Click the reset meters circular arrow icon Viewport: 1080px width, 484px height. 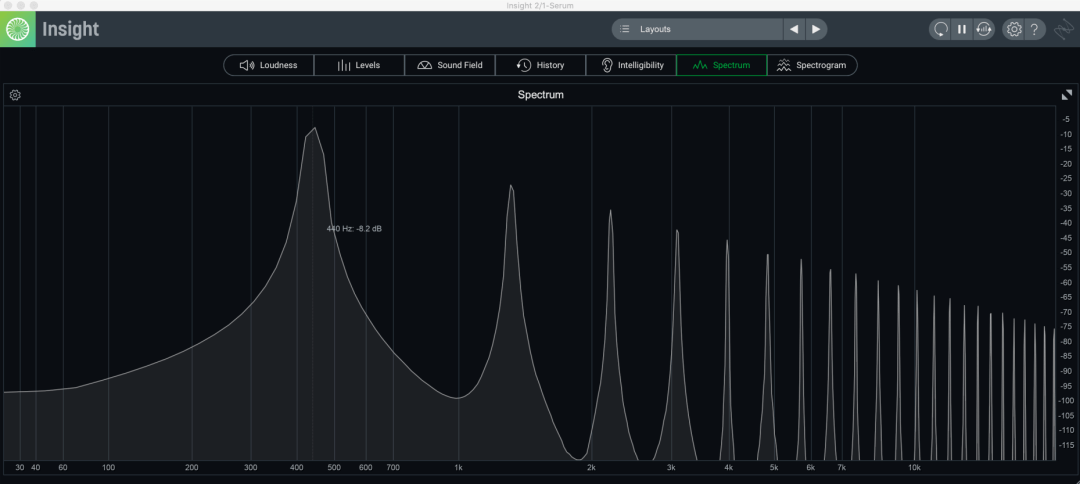click(x=940, y=29)
